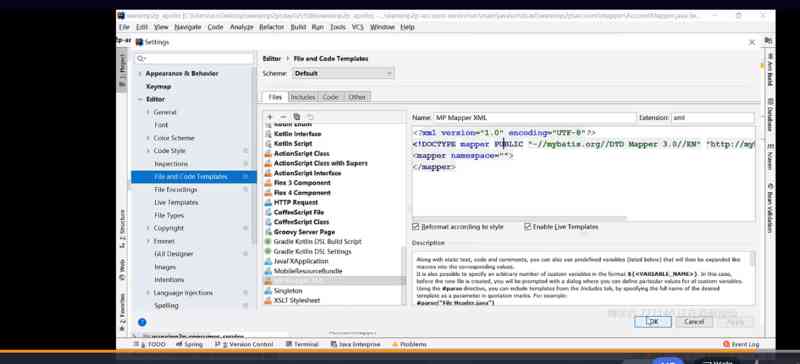
Task: Open the Version Control tool window
Action: pyautogui.click(x=244, y=345)
